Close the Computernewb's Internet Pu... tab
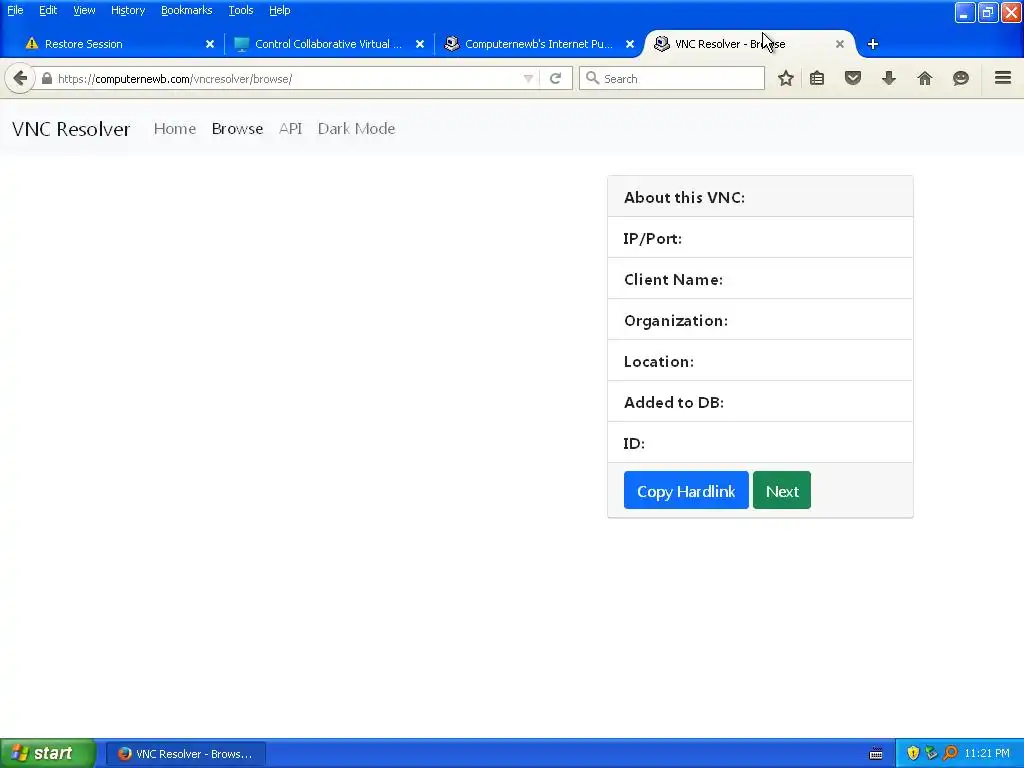Image resolution: width=1024 pixels, height=768 pixels. coord(630,44)
